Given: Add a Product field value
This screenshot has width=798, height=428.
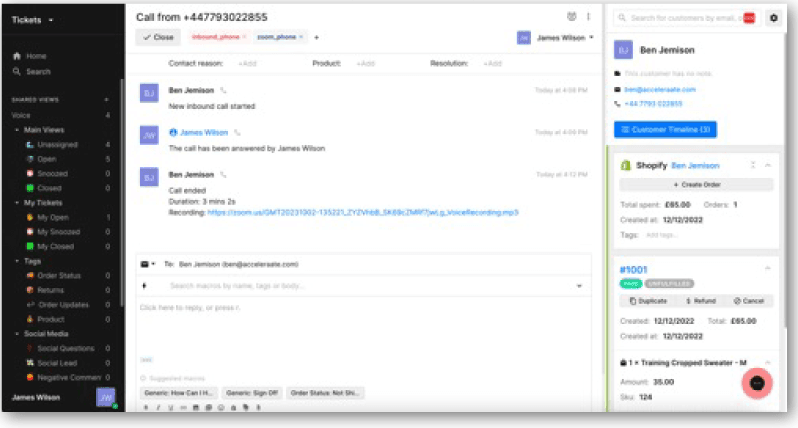Looking at the screenshot, I should (x=365, y=64).
